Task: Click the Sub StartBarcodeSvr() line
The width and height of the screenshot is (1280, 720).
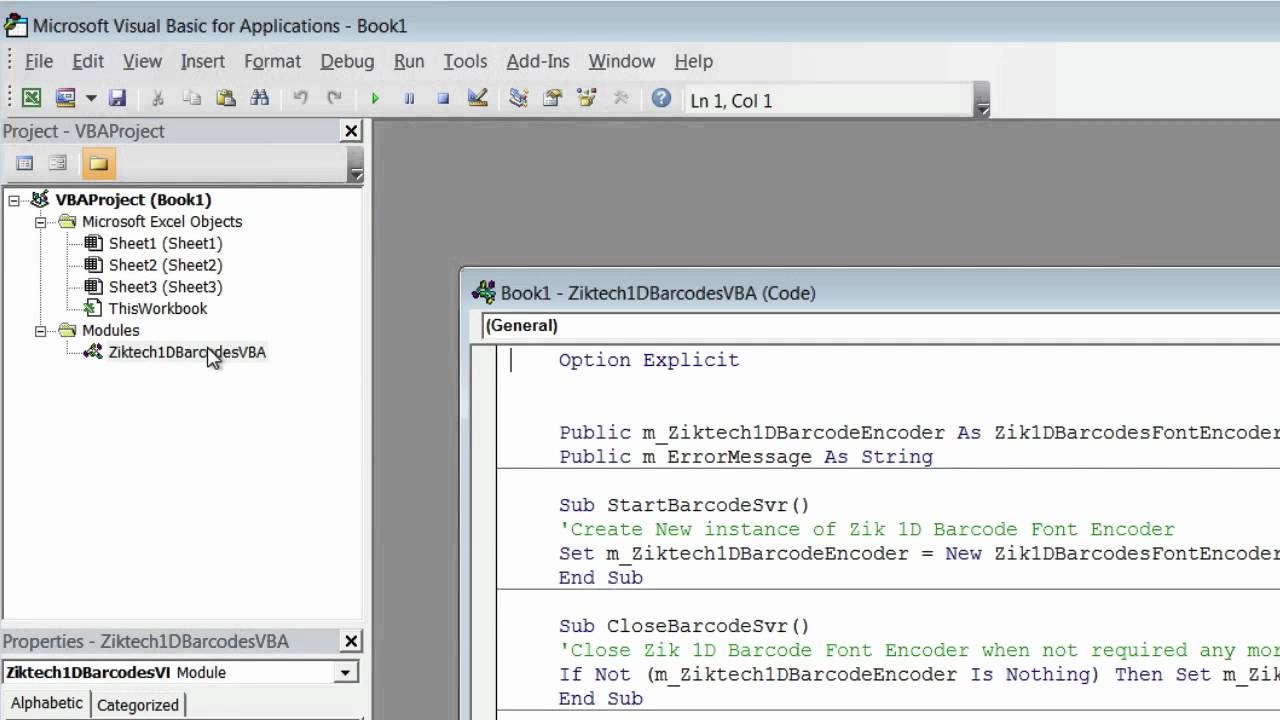Action: coord(684,505)
